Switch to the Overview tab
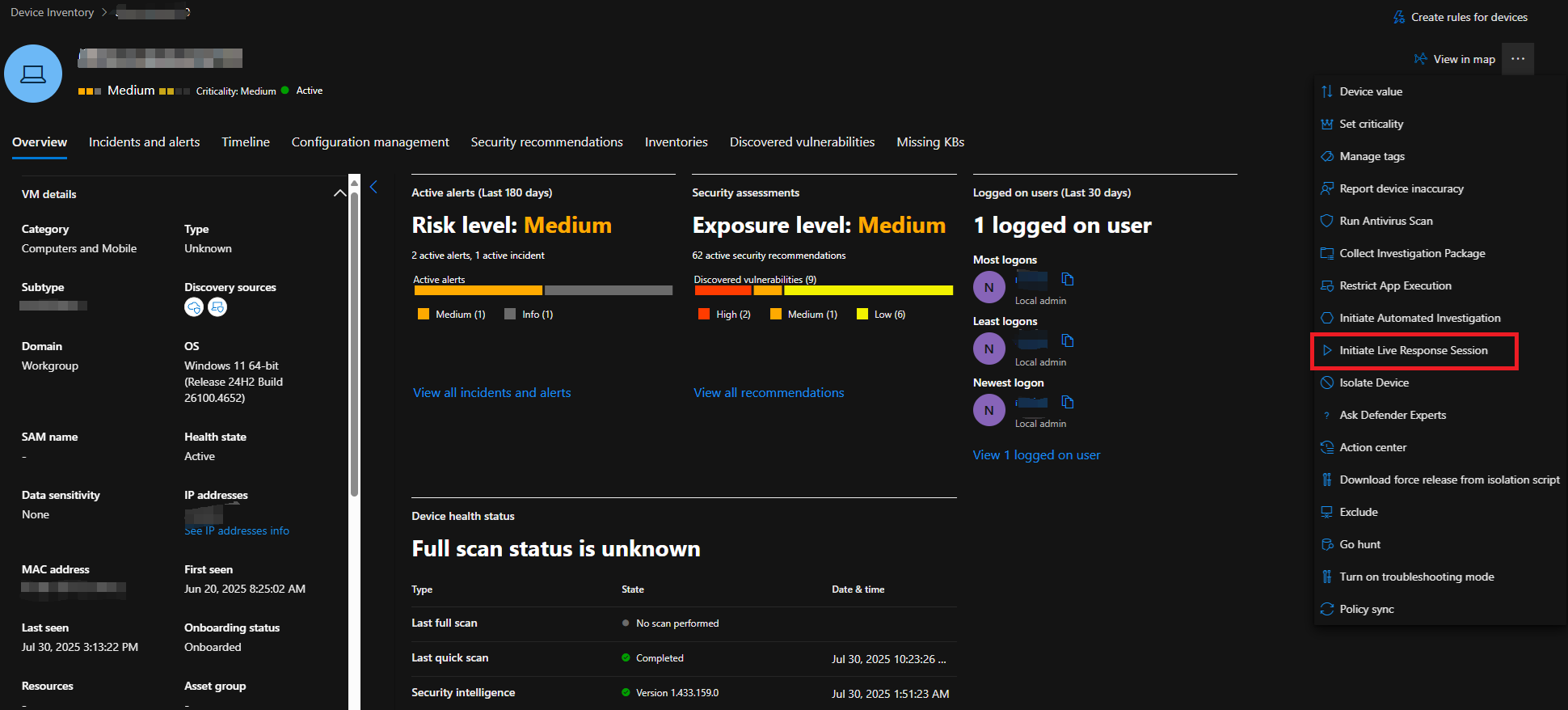This screenshot has height=710, width=1568. [40, 142]
